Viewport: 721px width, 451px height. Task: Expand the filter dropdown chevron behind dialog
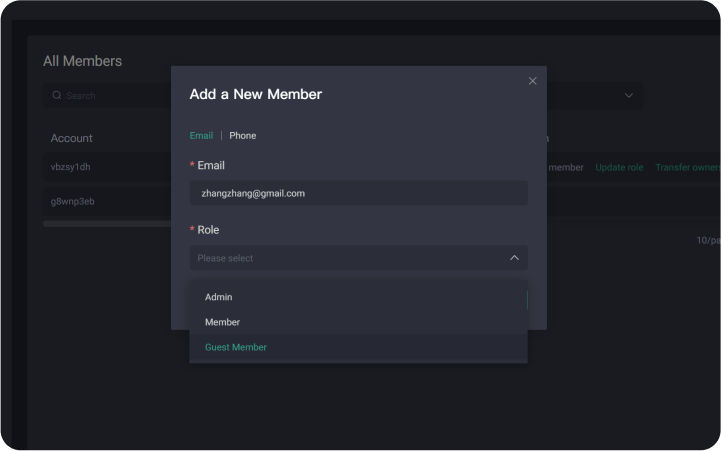(x=628, y=96)
